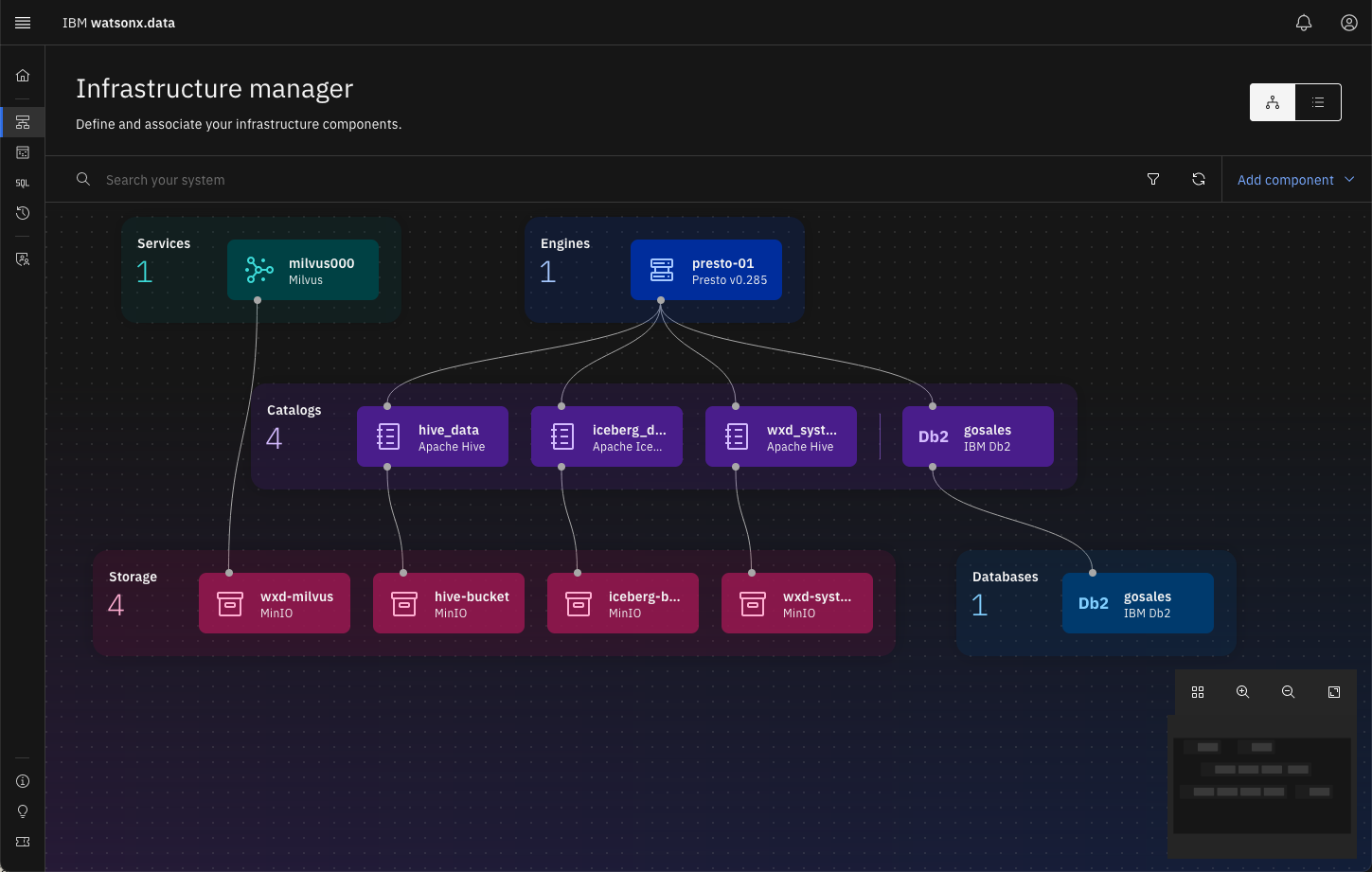Open Access control sidebar icon

pyautogui.click(x=23, y=258)
